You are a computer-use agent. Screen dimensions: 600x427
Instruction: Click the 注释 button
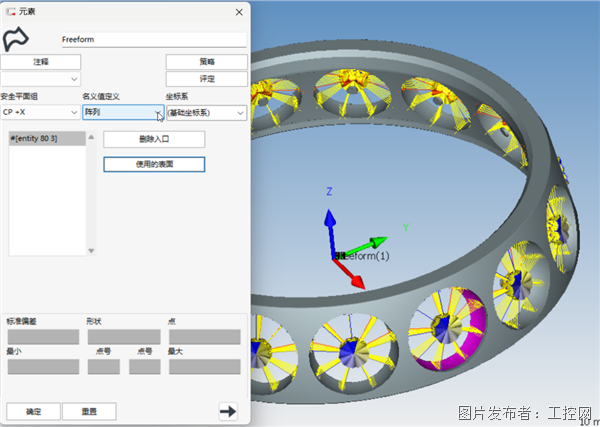click(40, 62)
